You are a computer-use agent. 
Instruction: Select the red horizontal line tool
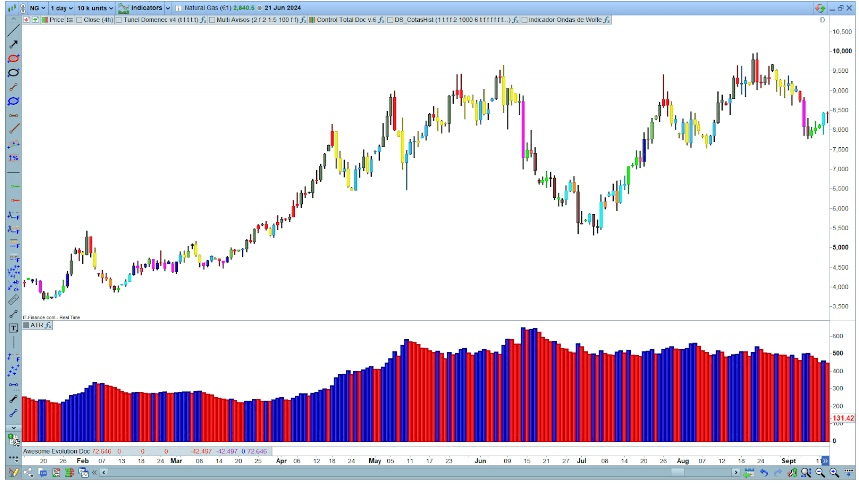pyautogui.click(x=13, y=201)
